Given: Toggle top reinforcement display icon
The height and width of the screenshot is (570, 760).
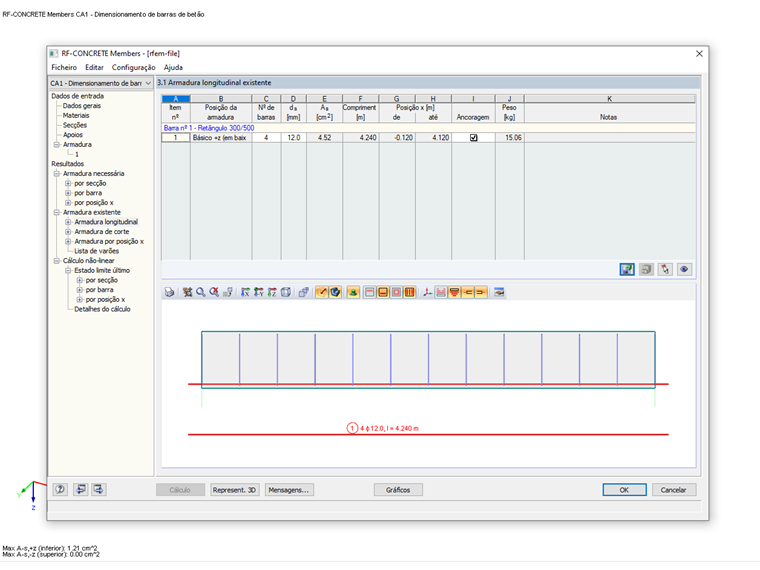Looking at the screenshot, I should [x=369, y=292].
